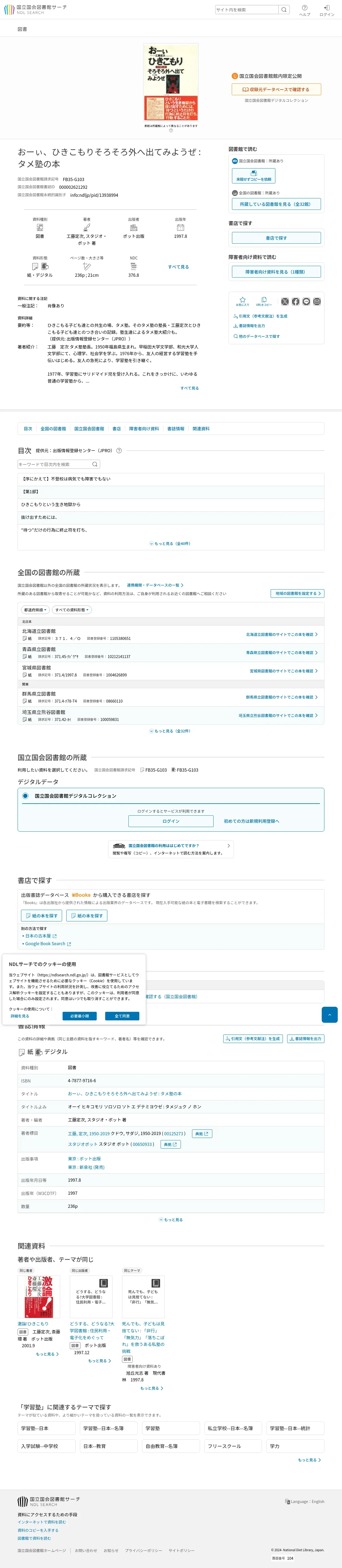Open Google Book Search link

(47, 944)
